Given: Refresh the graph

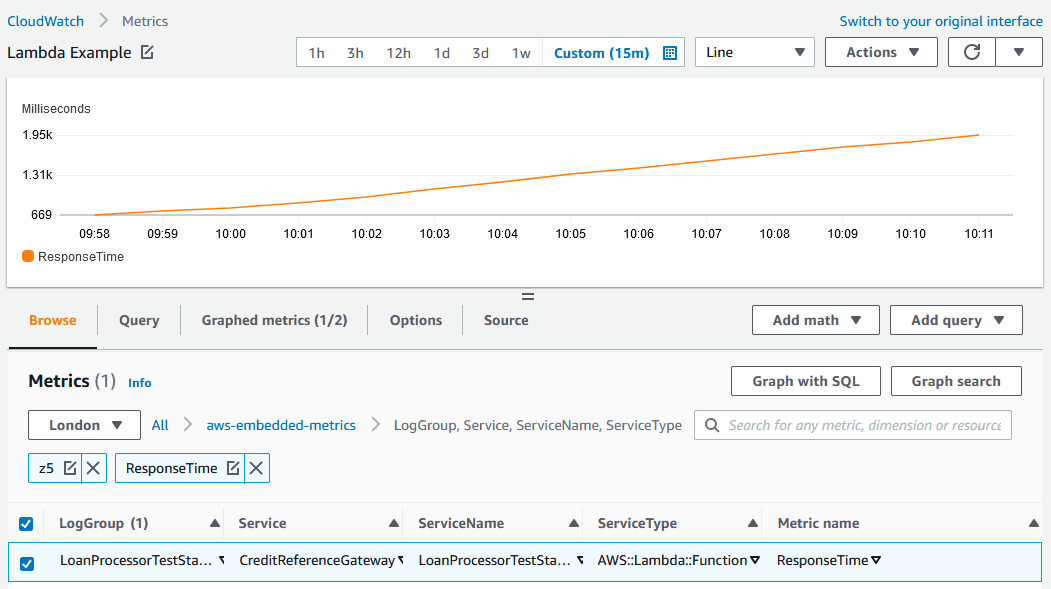Looking at the screenshot, I should coord(972,52).
